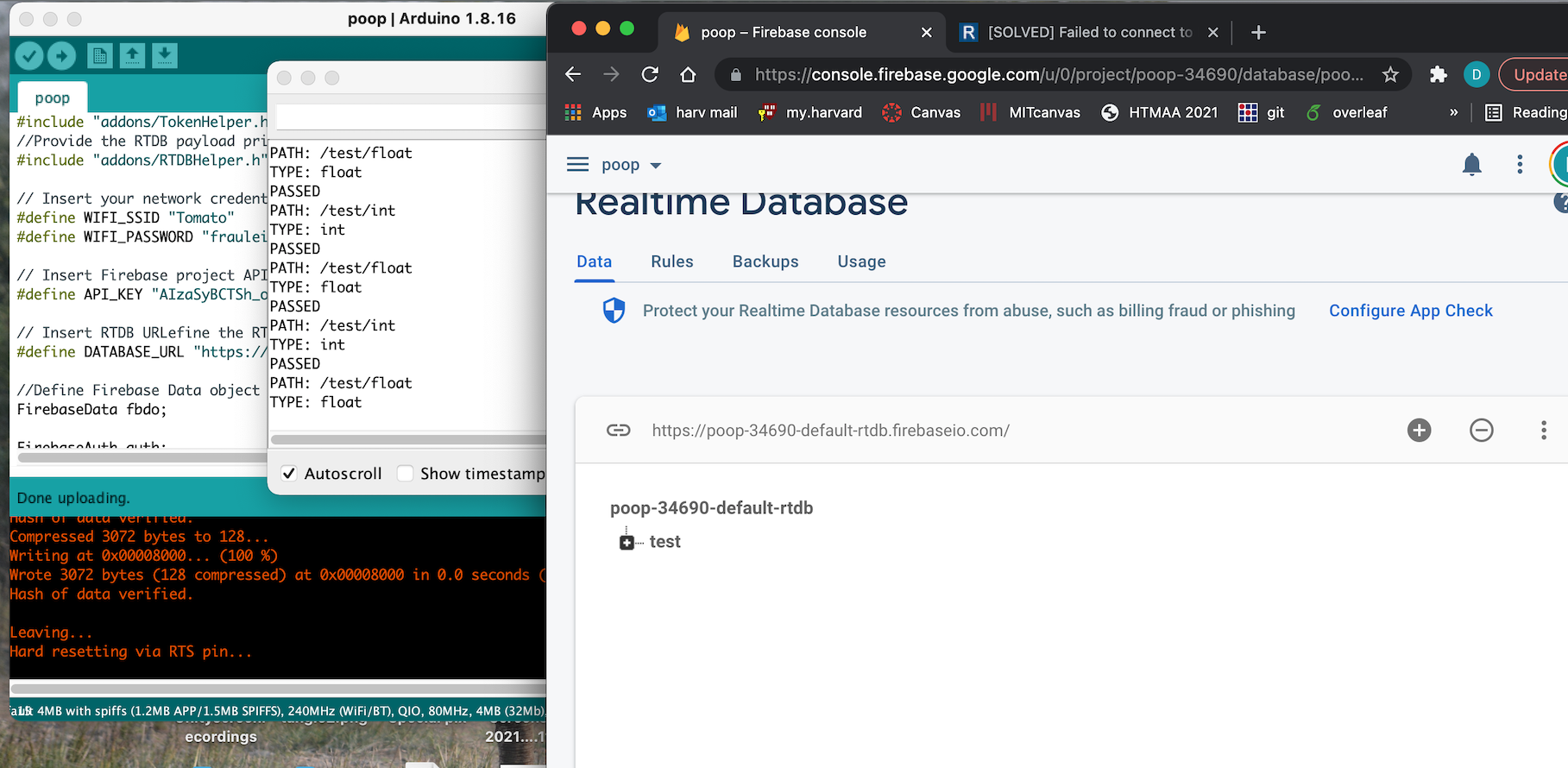This screenshot has width=1568, height=768.
Task: Click the Chrome Update button
Action: [1536, 74]
